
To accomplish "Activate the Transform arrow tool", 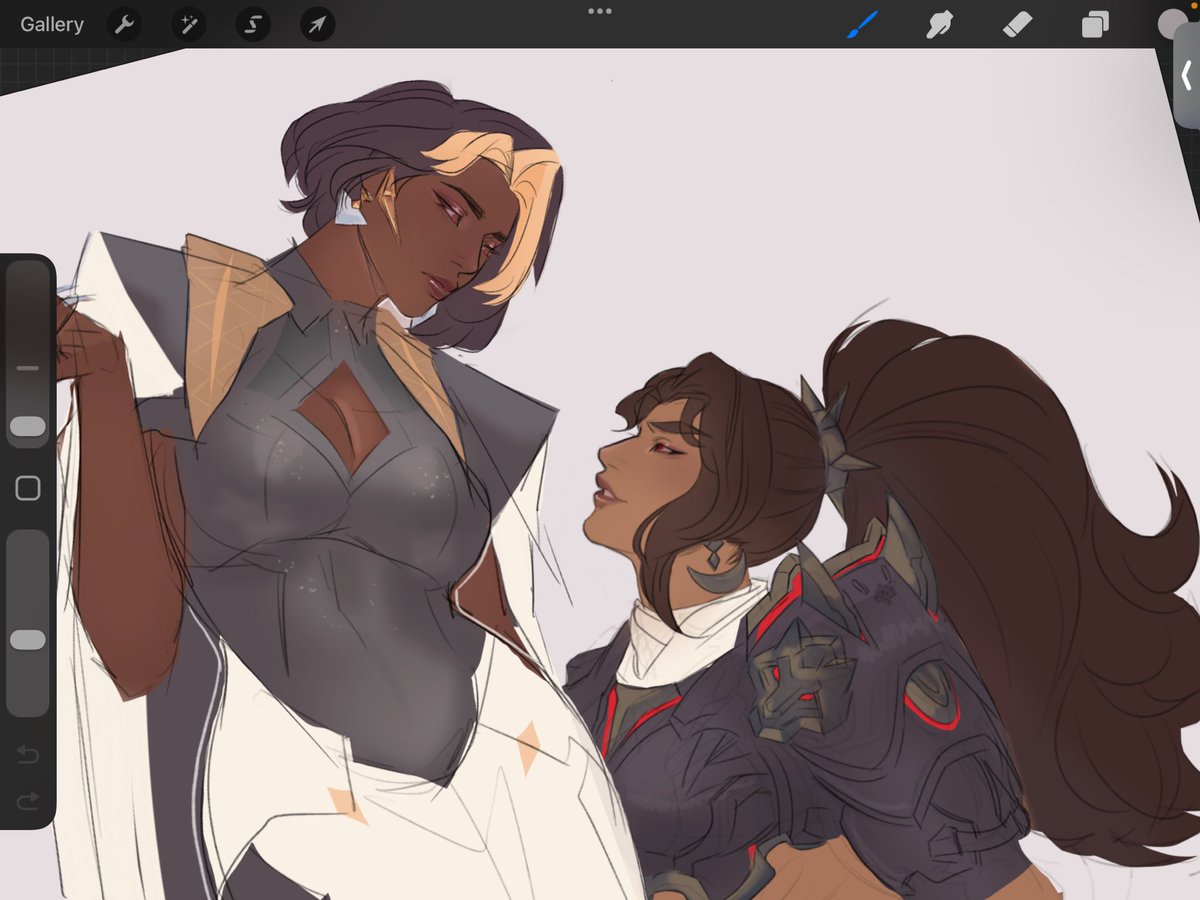I will (317, 24).
